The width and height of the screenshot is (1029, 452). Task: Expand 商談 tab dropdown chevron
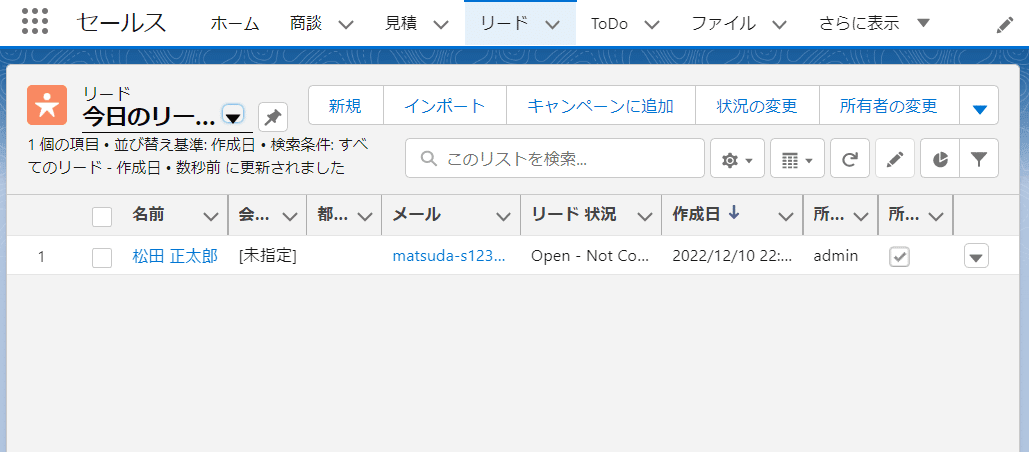point(346,25)
